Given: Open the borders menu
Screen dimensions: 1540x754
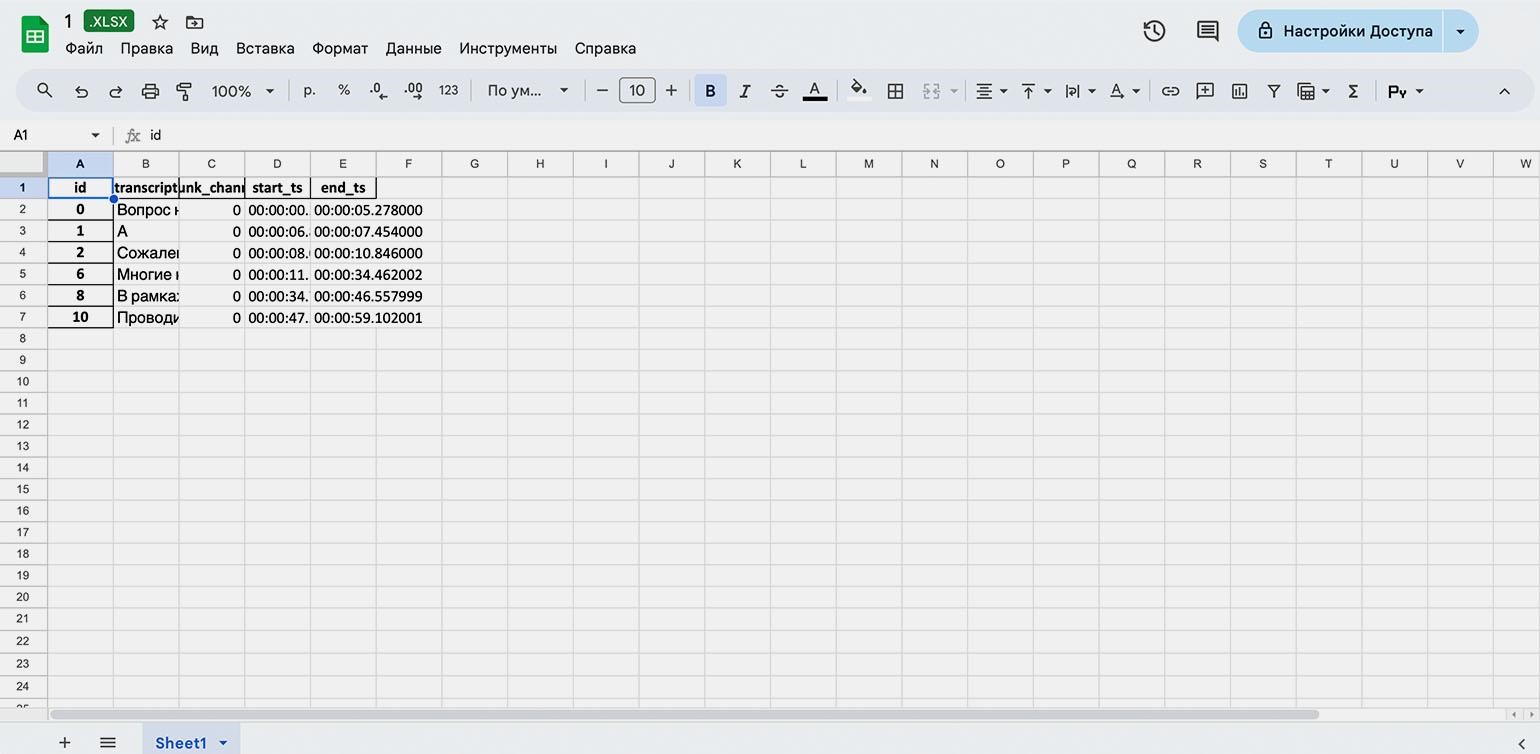Looking at the screenshot, I should [896, 91].
